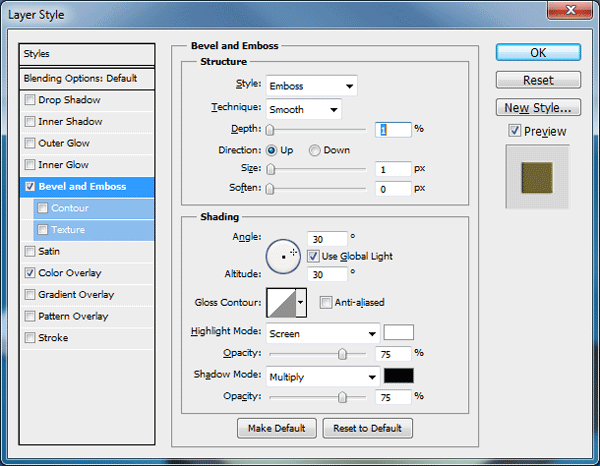
Task: Tick the Inner Shadow checkbox
Action: point(29,122)
